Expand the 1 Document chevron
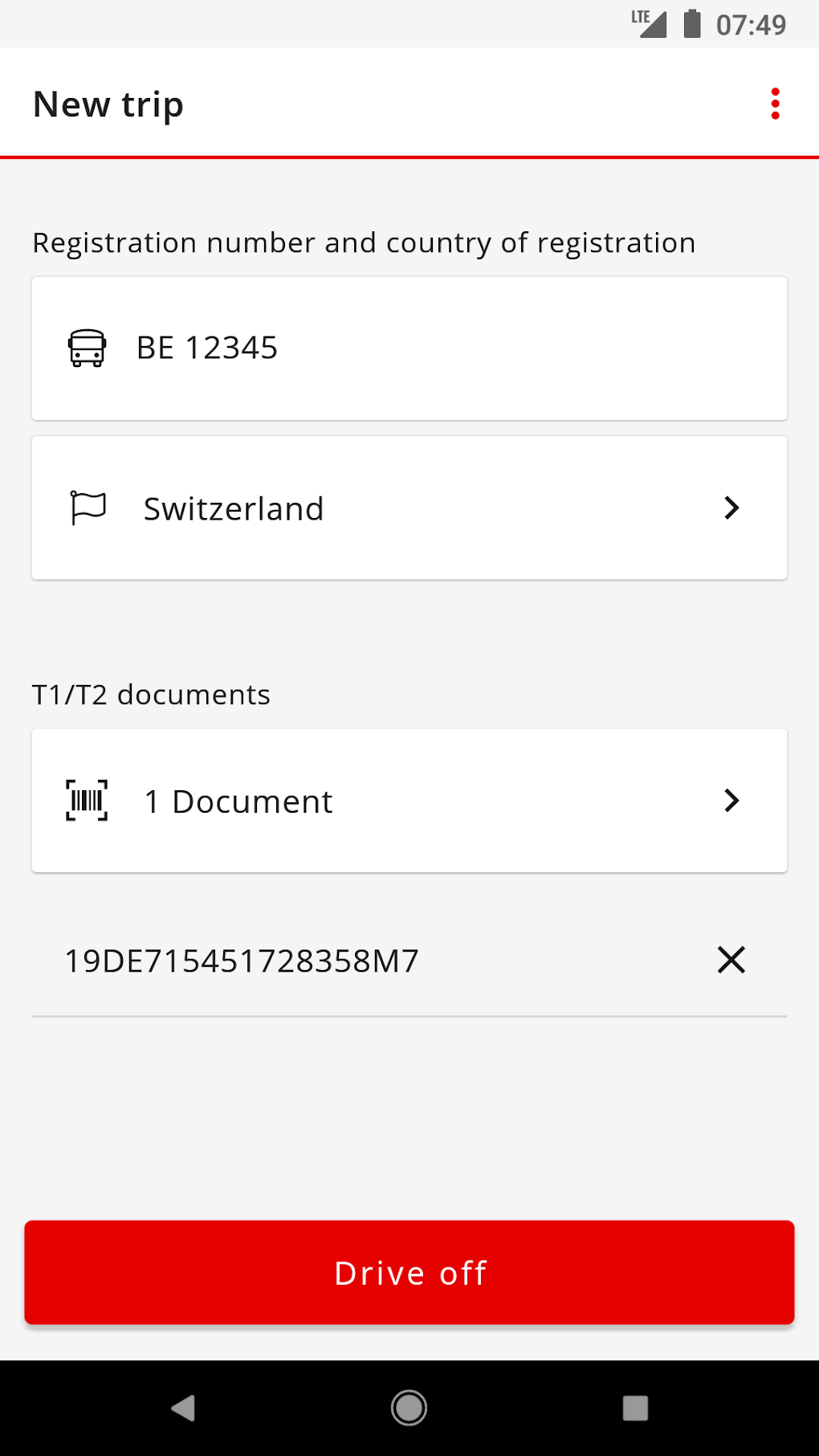819x1456 pixels. tap(731, 801)
